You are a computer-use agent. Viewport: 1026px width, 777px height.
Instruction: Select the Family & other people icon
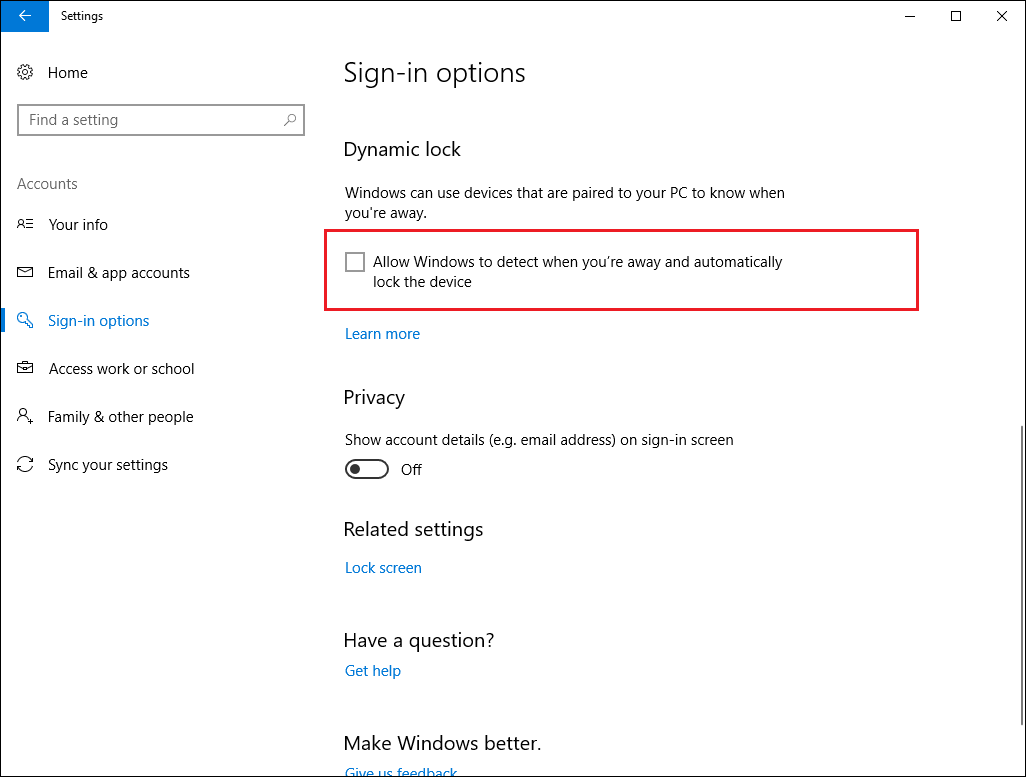pos(25,416)
